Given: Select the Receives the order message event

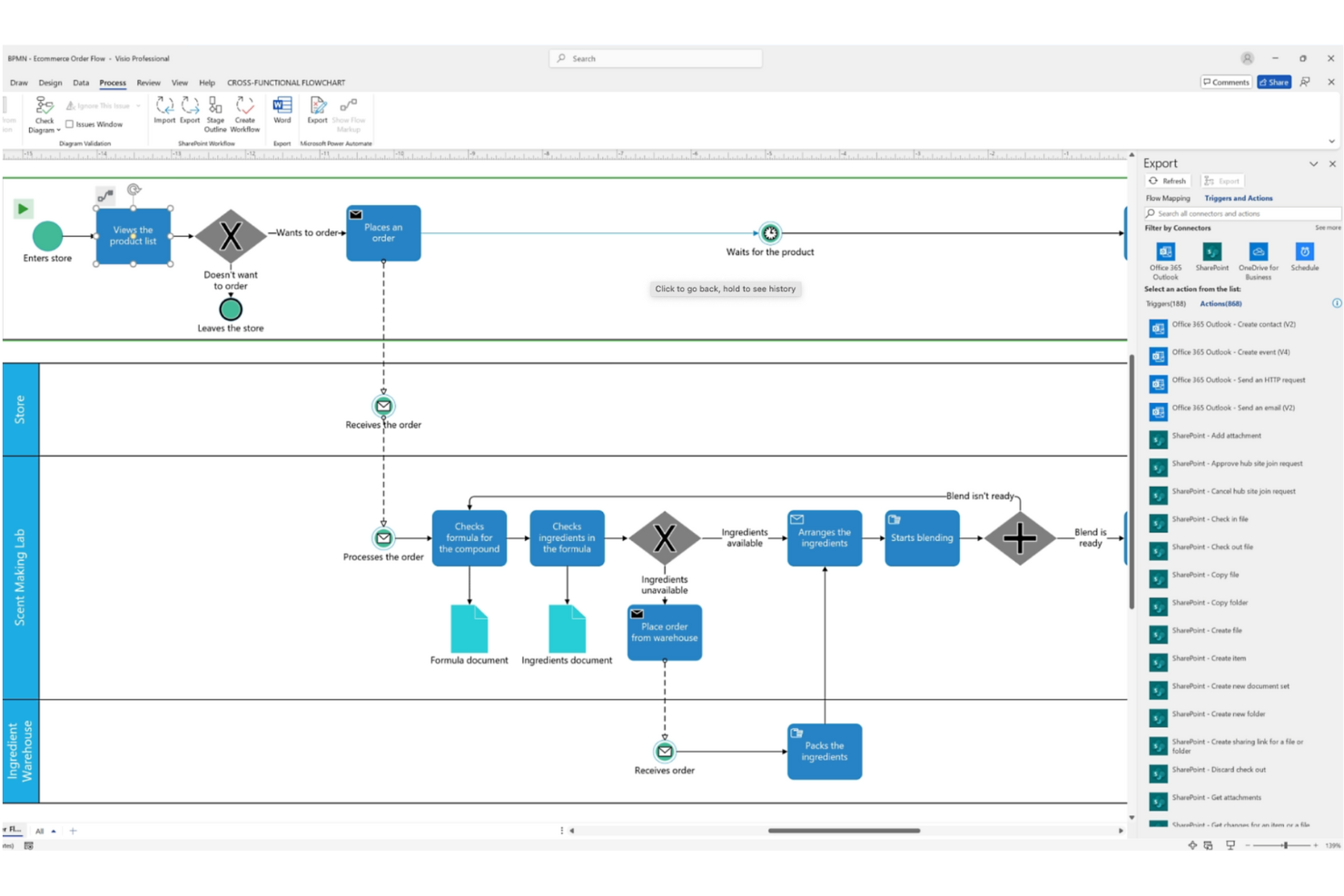Looking at the screenshot, I should point(383,406).
